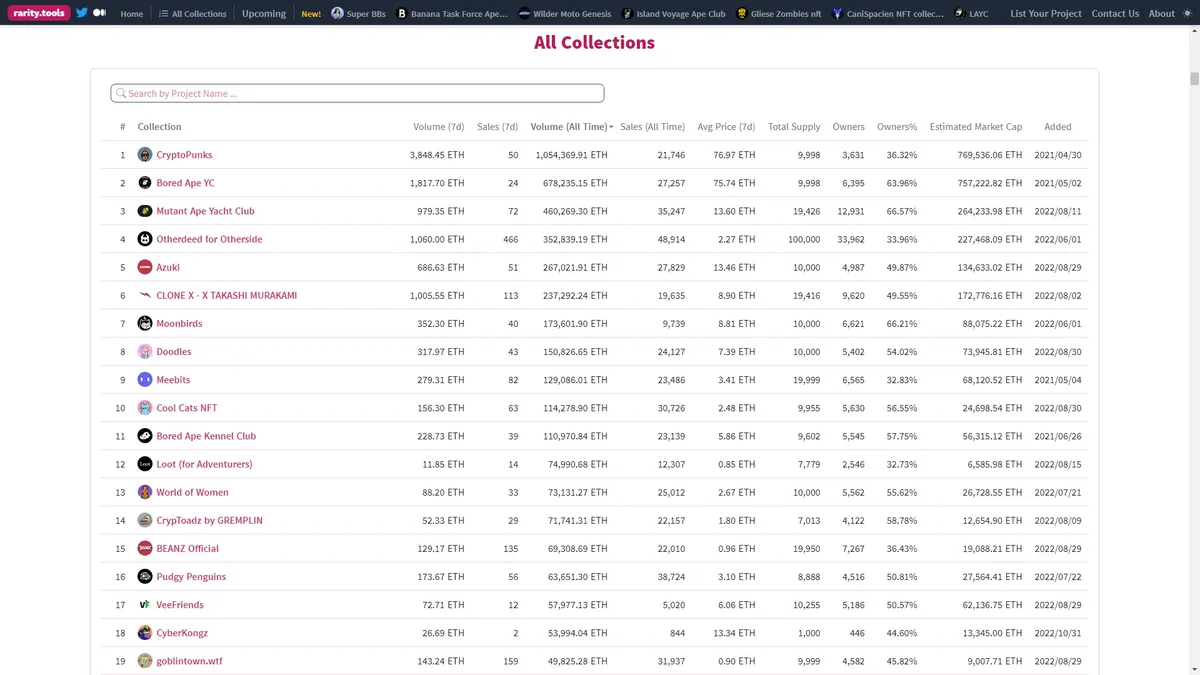The height and width of the screenshot is (675, 1200).
Task: Open the Pudgy Penguins name link
Action: point(191,577)
